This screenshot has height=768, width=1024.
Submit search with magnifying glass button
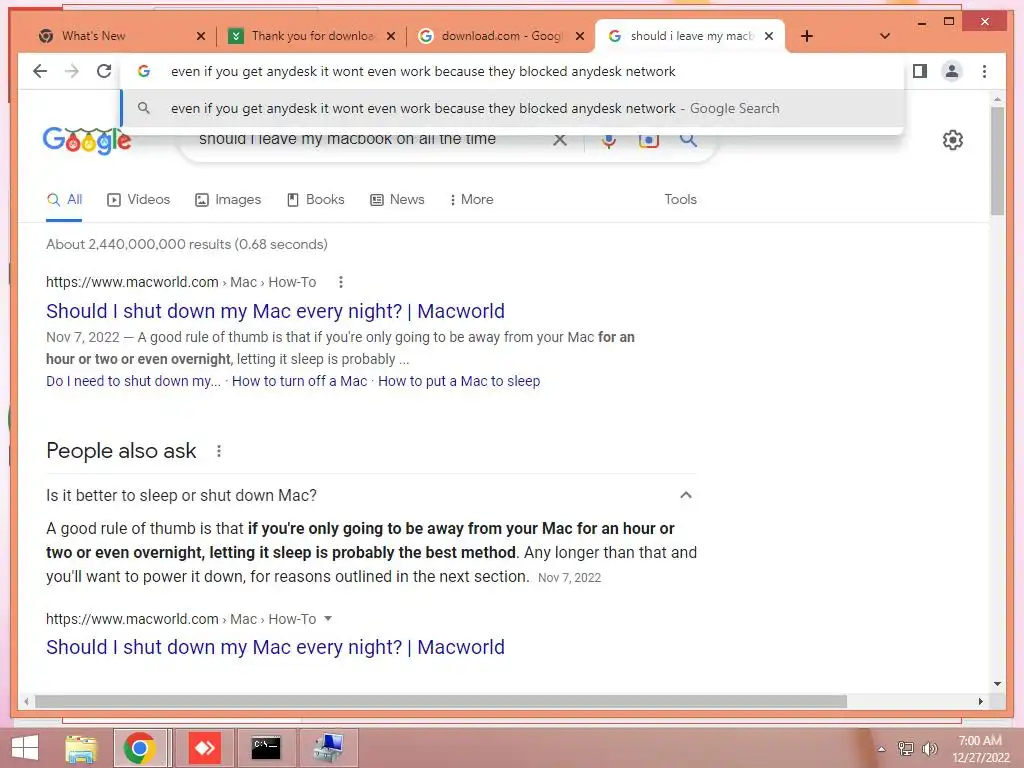tap(688, 140)
